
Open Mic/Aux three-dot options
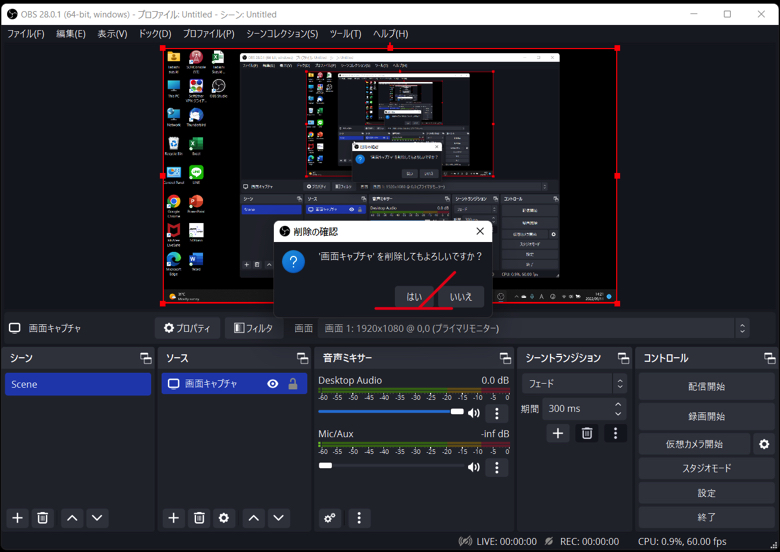[496, 467]
